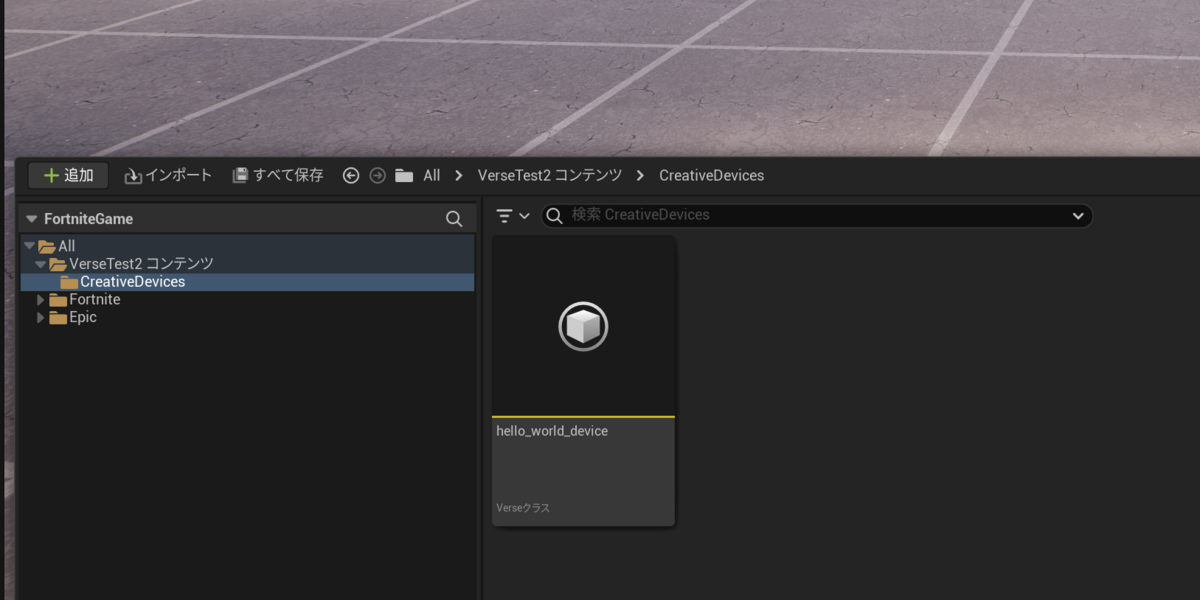Collapse the VerseTest2 コンテンツ folder
Viewport: 1200px width, 600px height.
[40, 263]
